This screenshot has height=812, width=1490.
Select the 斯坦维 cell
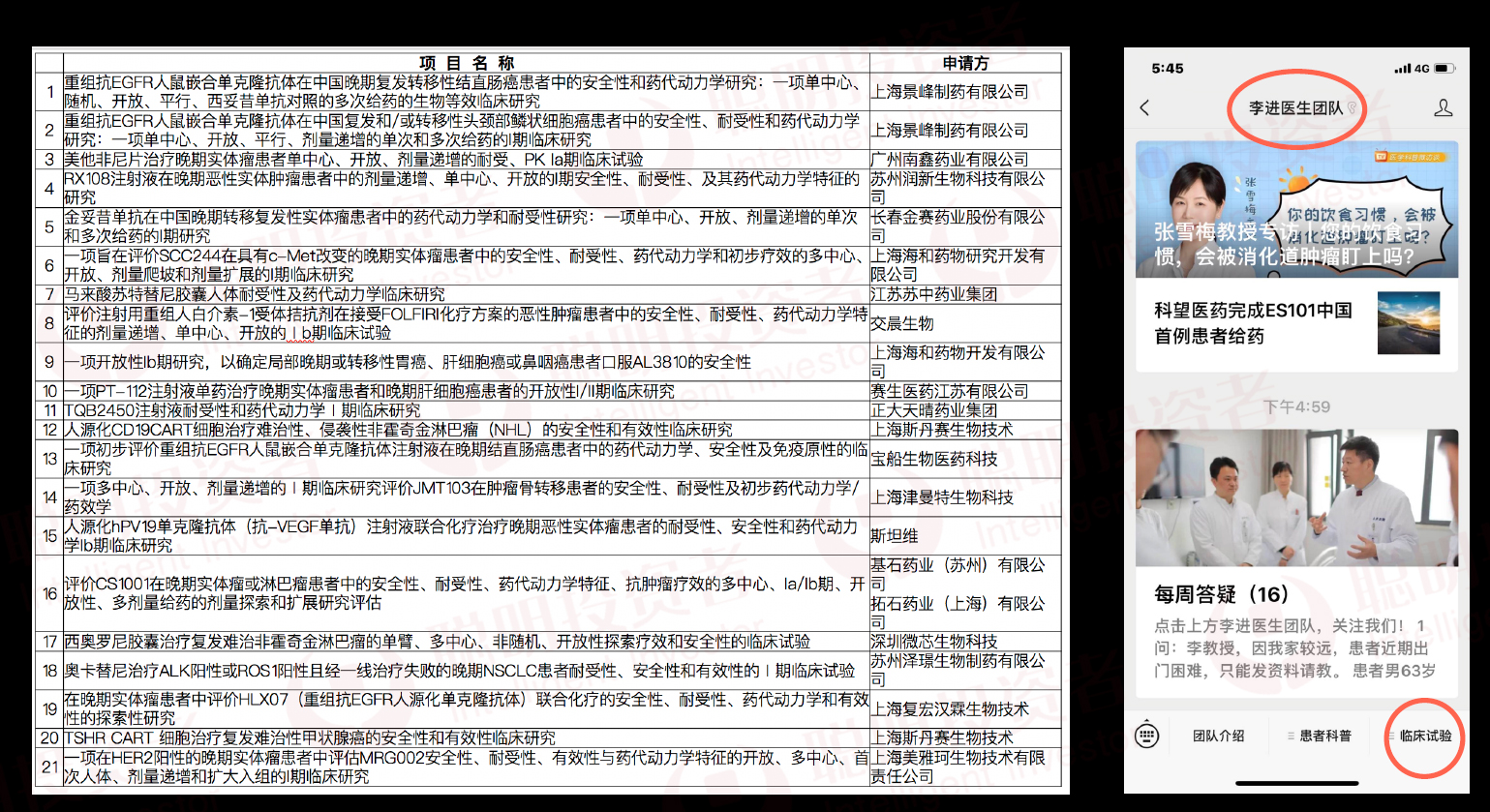(x=965, y=536)
